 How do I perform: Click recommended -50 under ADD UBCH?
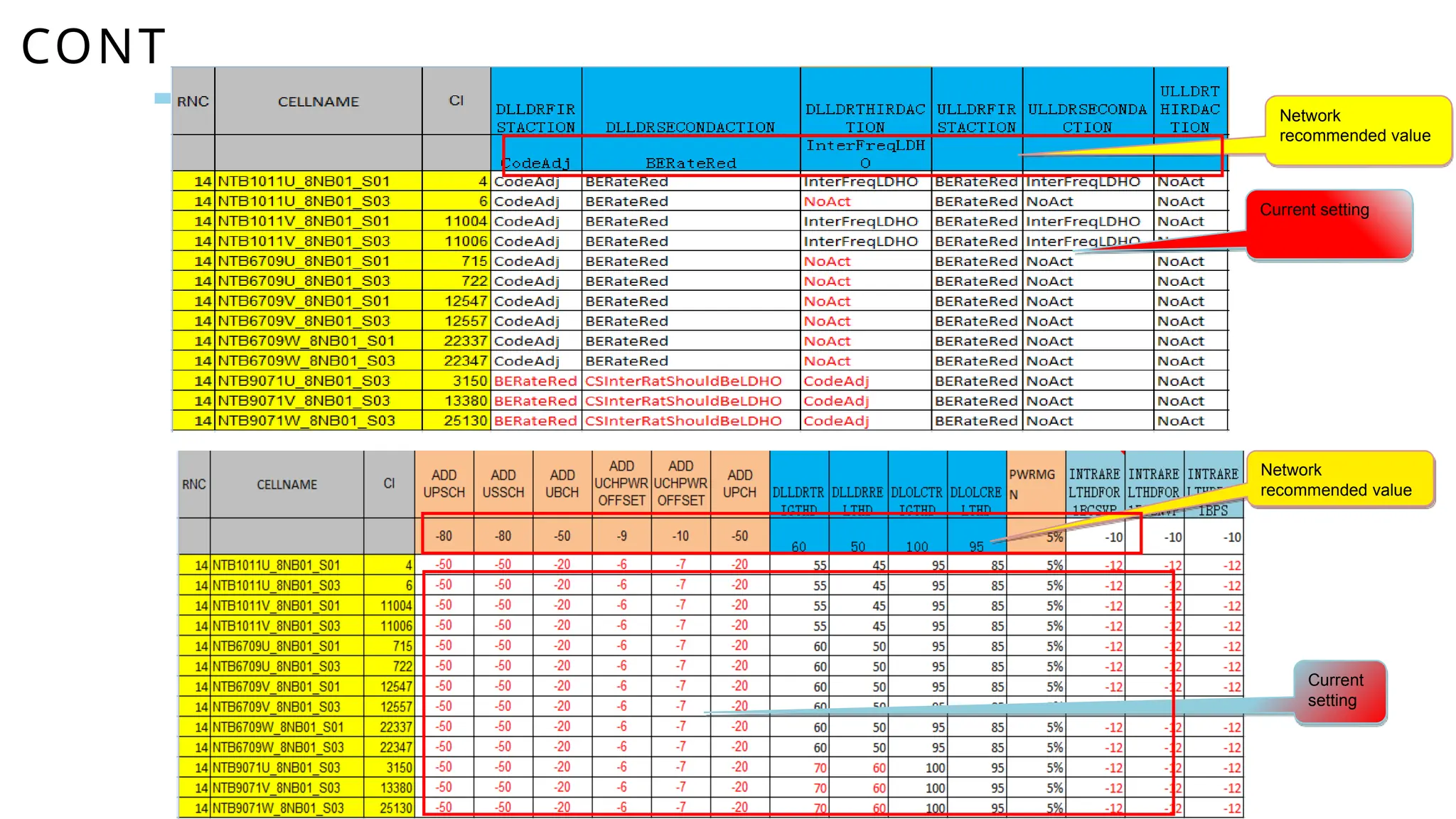(562, 536)
